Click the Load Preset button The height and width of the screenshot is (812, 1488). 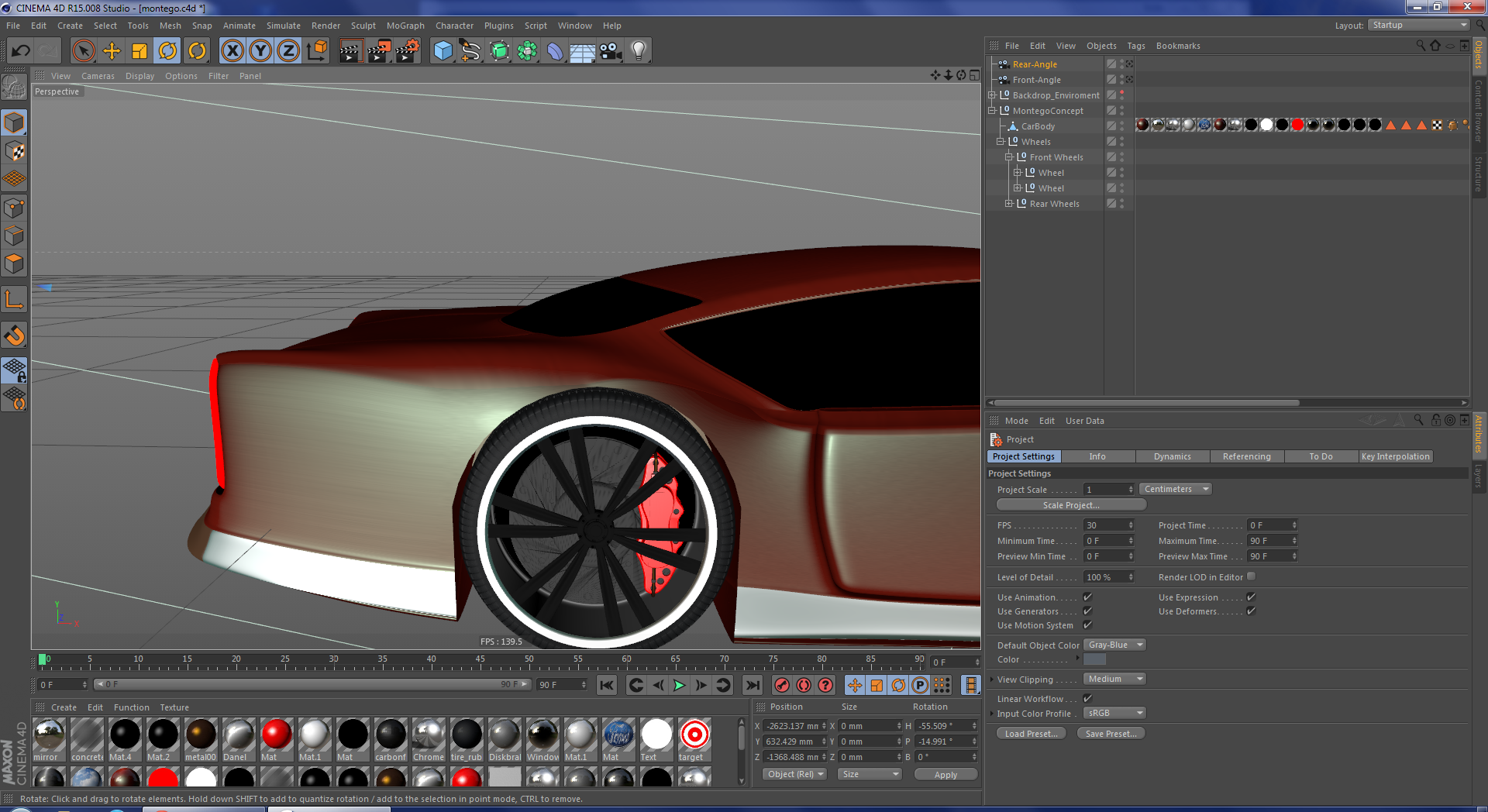point(1031,734)
